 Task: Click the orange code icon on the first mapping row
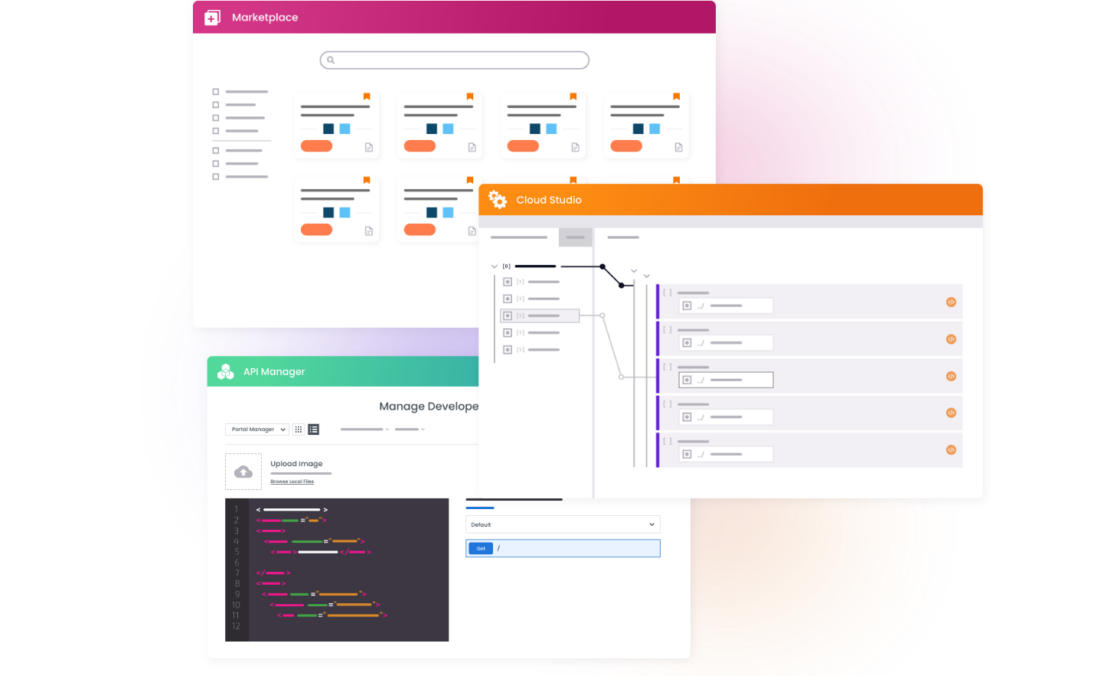(x=951, y=301)
